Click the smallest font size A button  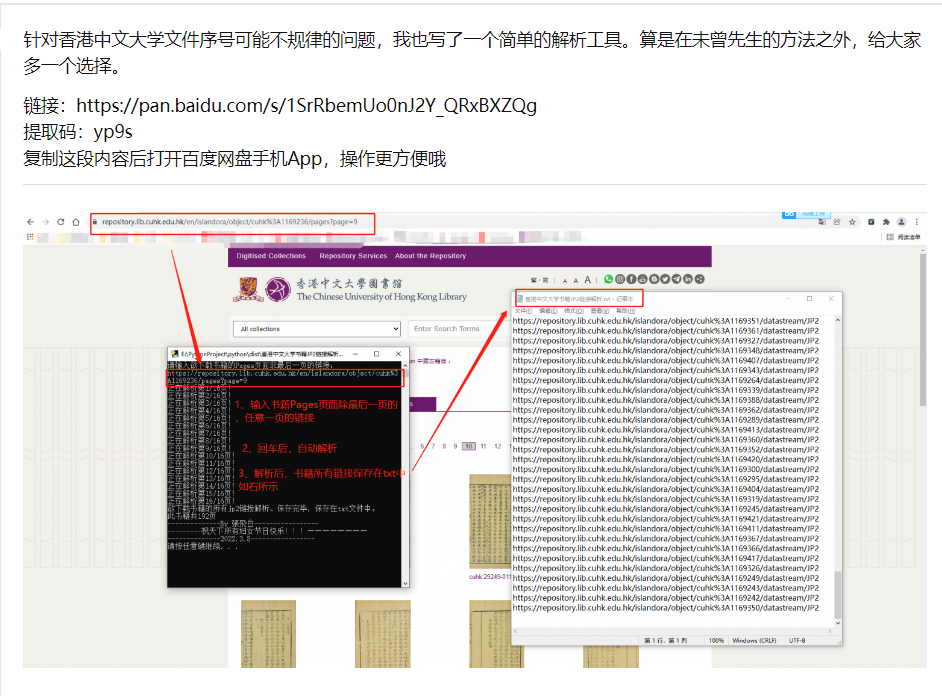point(565,280)
